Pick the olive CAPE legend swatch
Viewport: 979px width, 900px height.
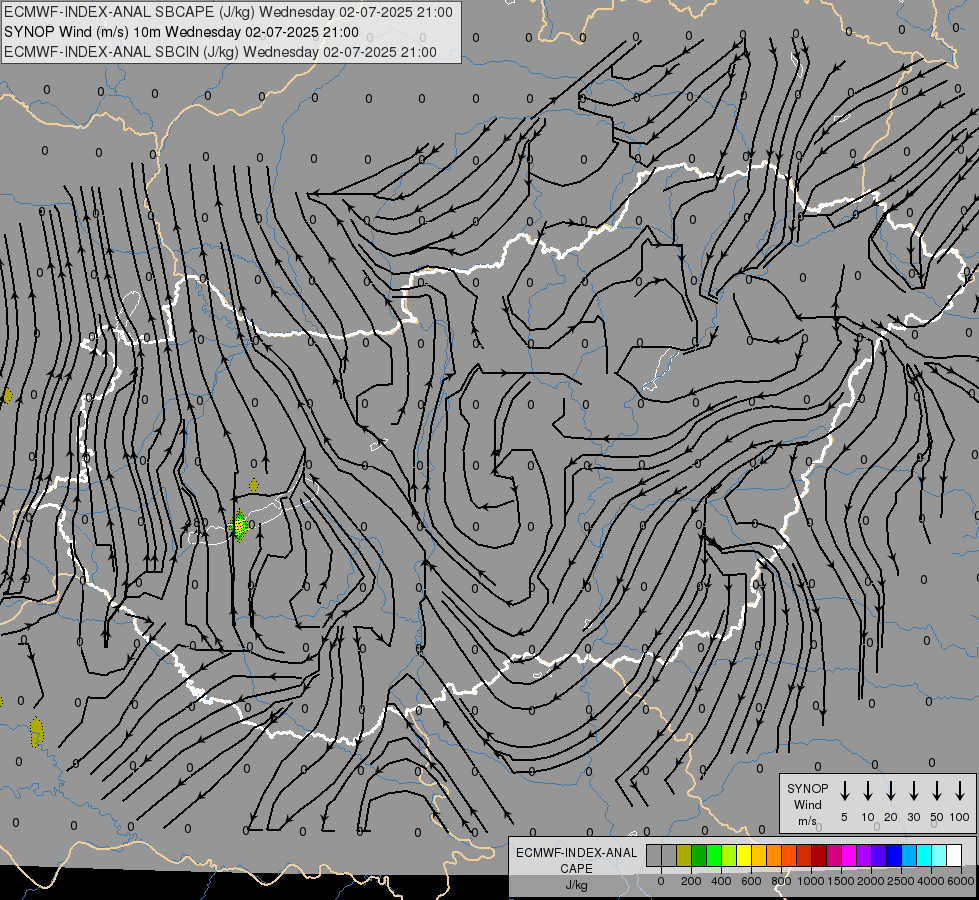pyautogui.click(x=684, y=855)
